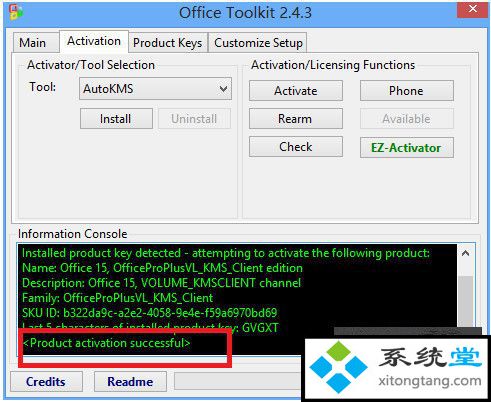
Task: Open the Credits button
Action: point(46,381)
